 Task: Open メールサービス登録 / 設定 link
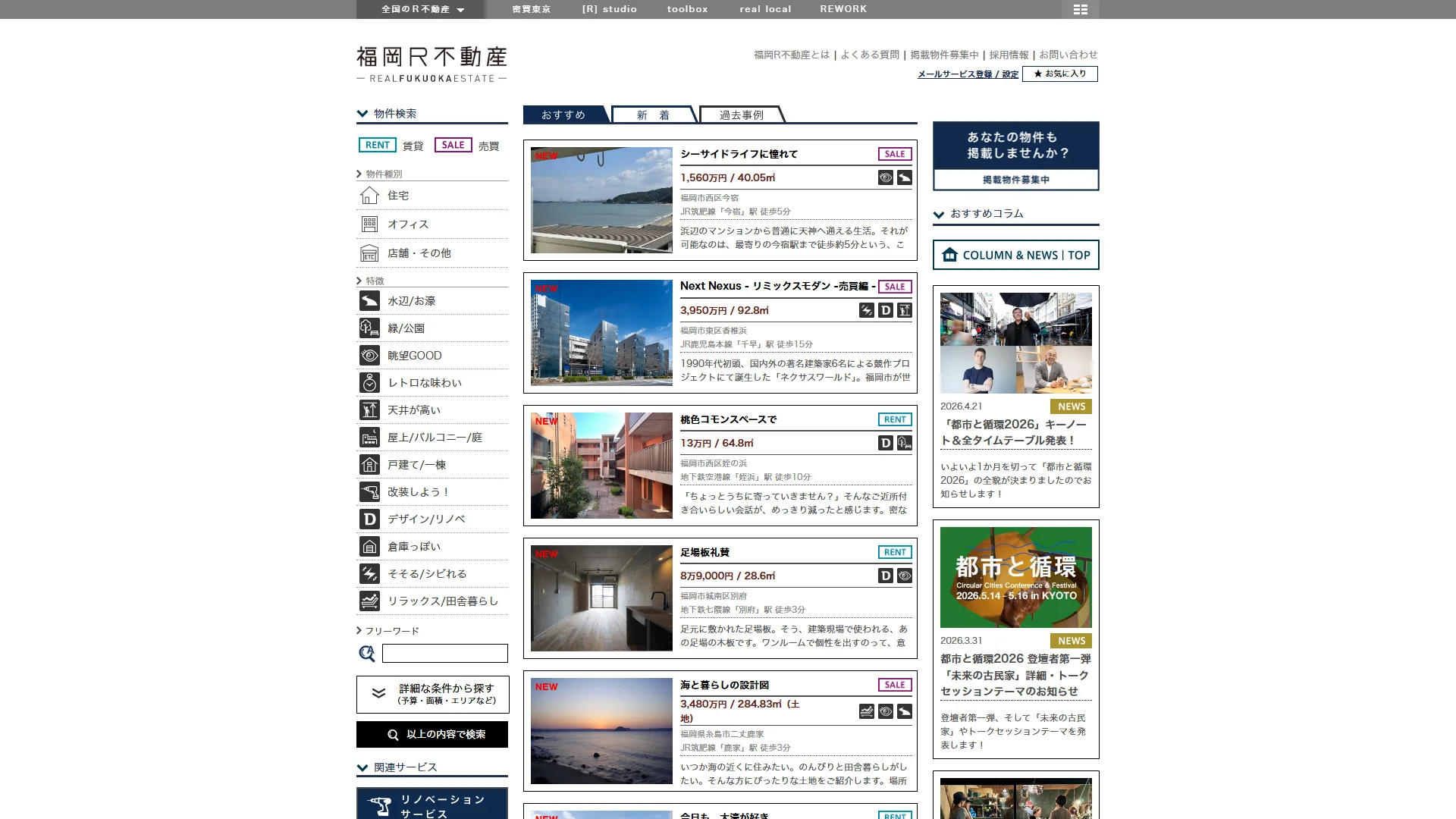pyautogui.click(x=968, y=74)
